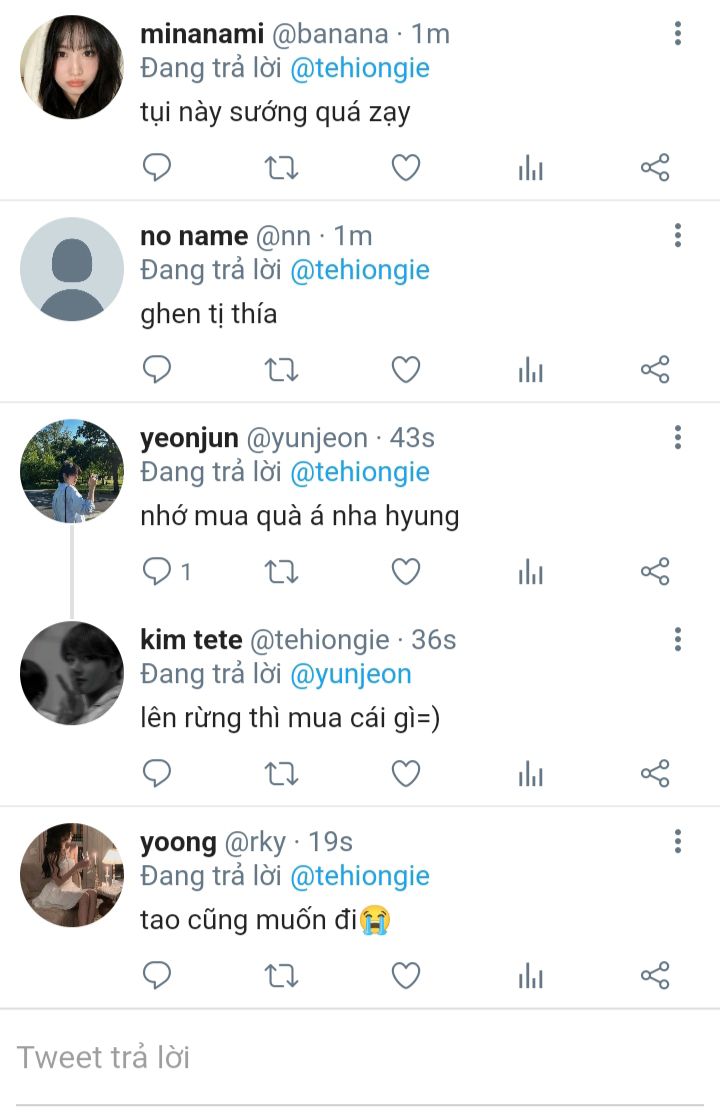The height and width of the screenshot is (1113, 720).
Task: Open @yunjeon mention link in kim tete's reply
Action: (351, 674)
